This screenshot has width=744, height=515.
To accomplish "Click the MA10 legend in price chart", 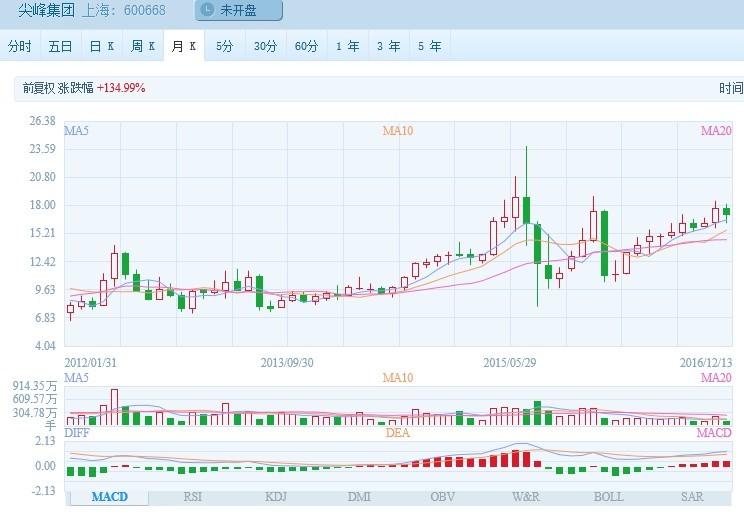I will coord(398,131).
